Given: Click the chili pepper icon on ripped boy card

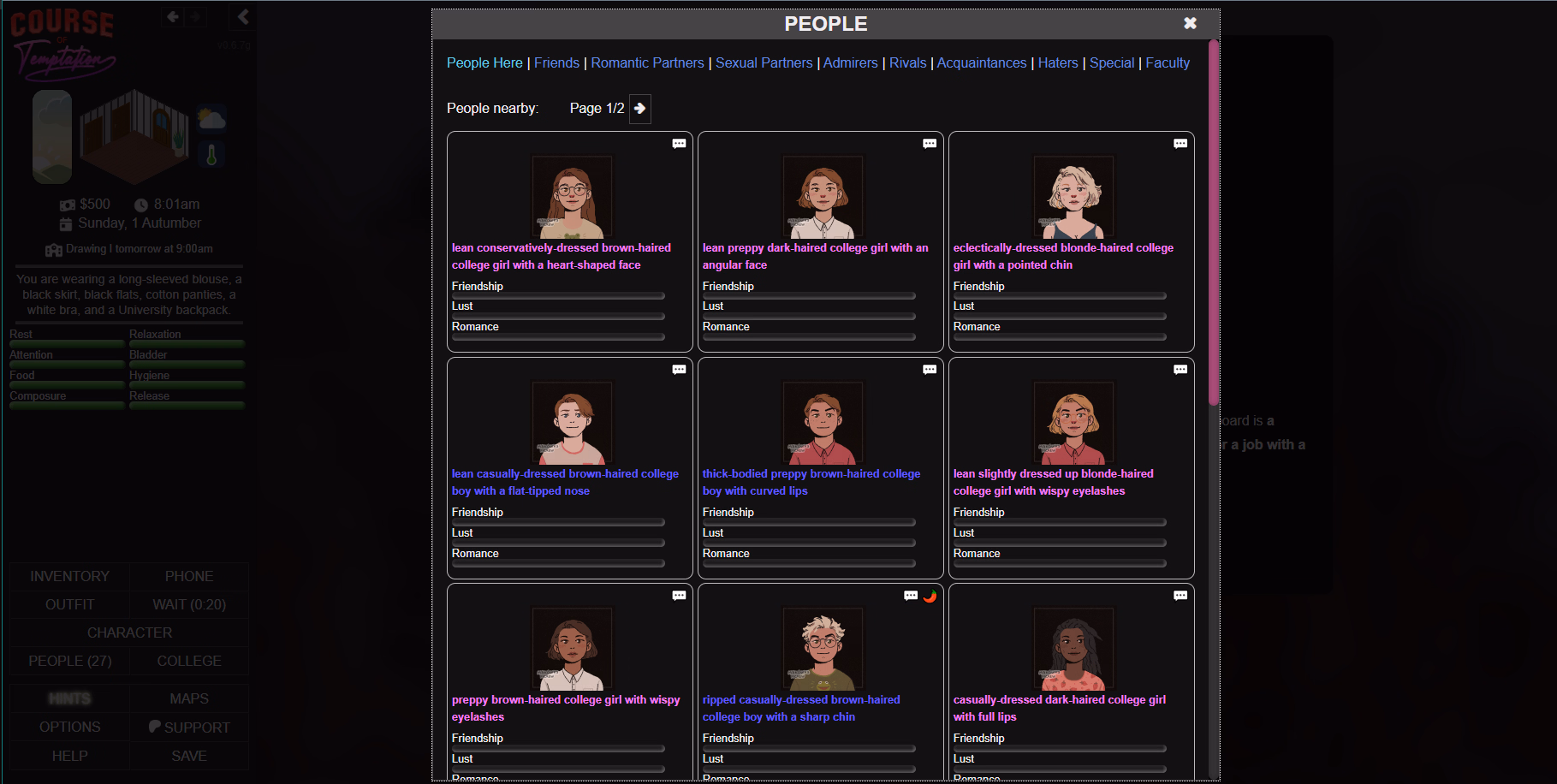Looking at the screenshot, I should point(930,596).
